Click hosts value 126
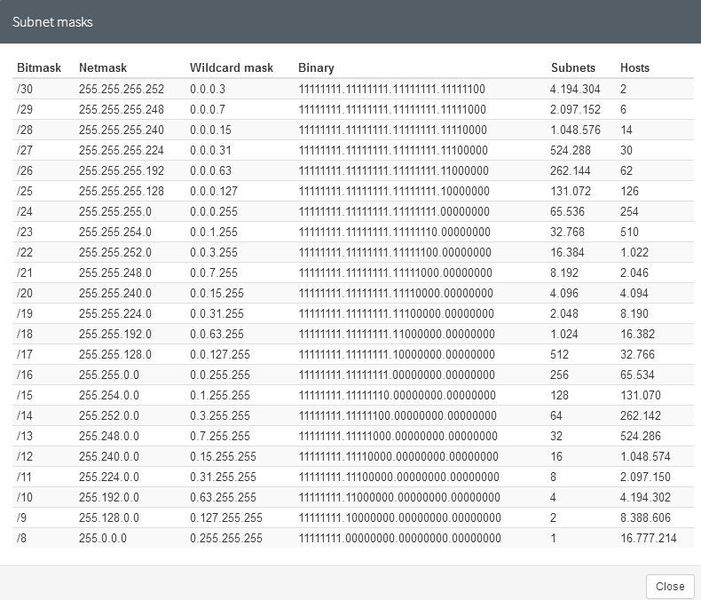 tap(629, 191)
